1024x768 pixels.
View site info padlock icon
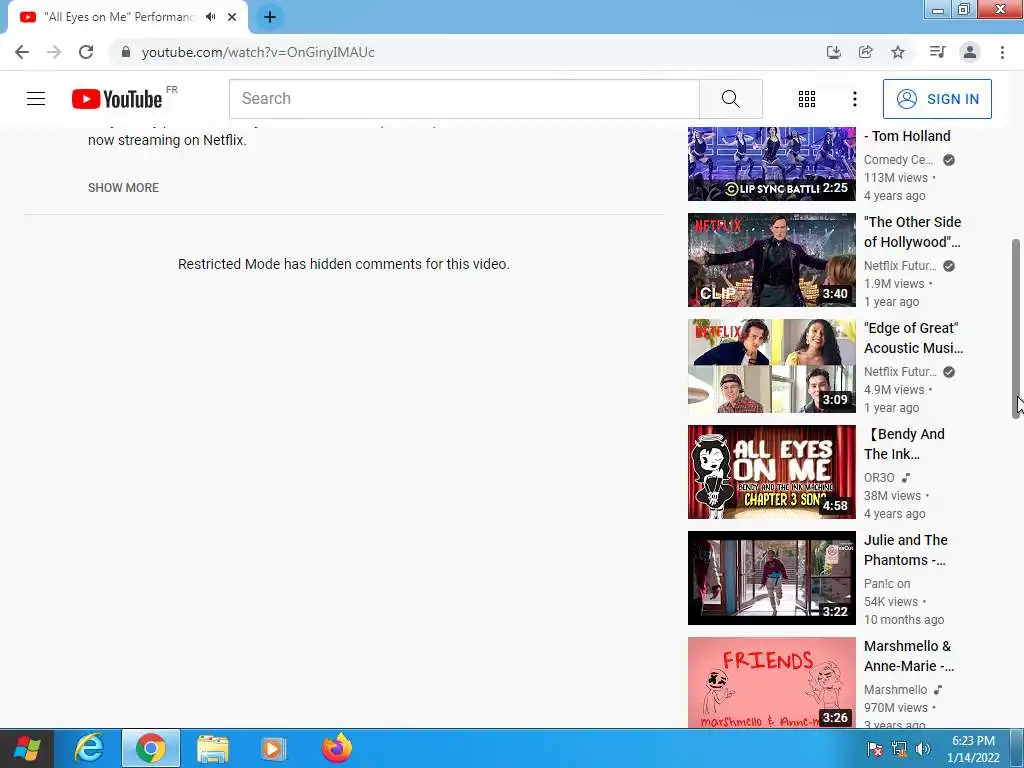[x=126, y=52]
